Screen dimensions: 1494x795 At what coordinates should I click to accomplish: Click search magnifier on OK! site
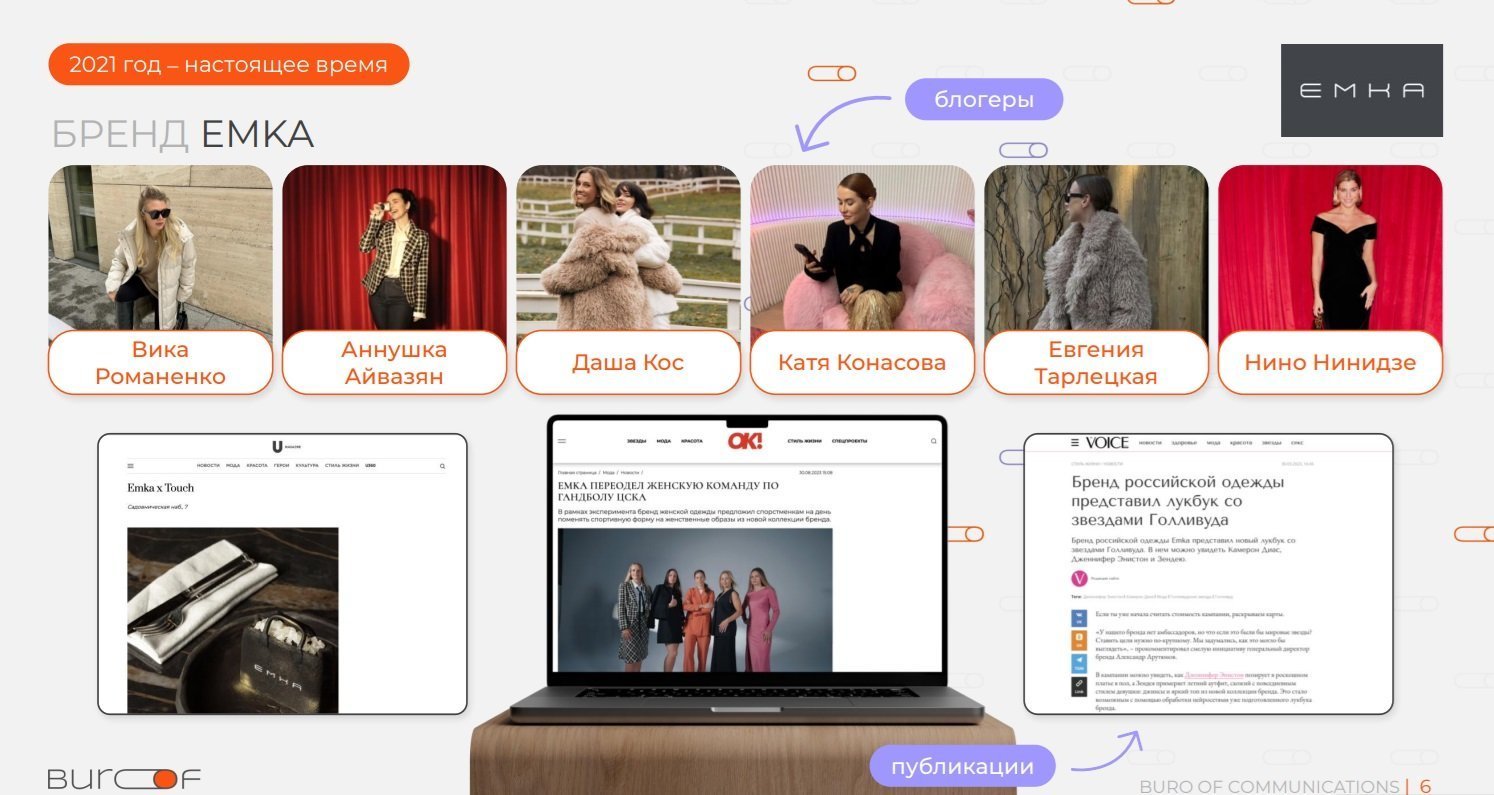coord(934,441)
